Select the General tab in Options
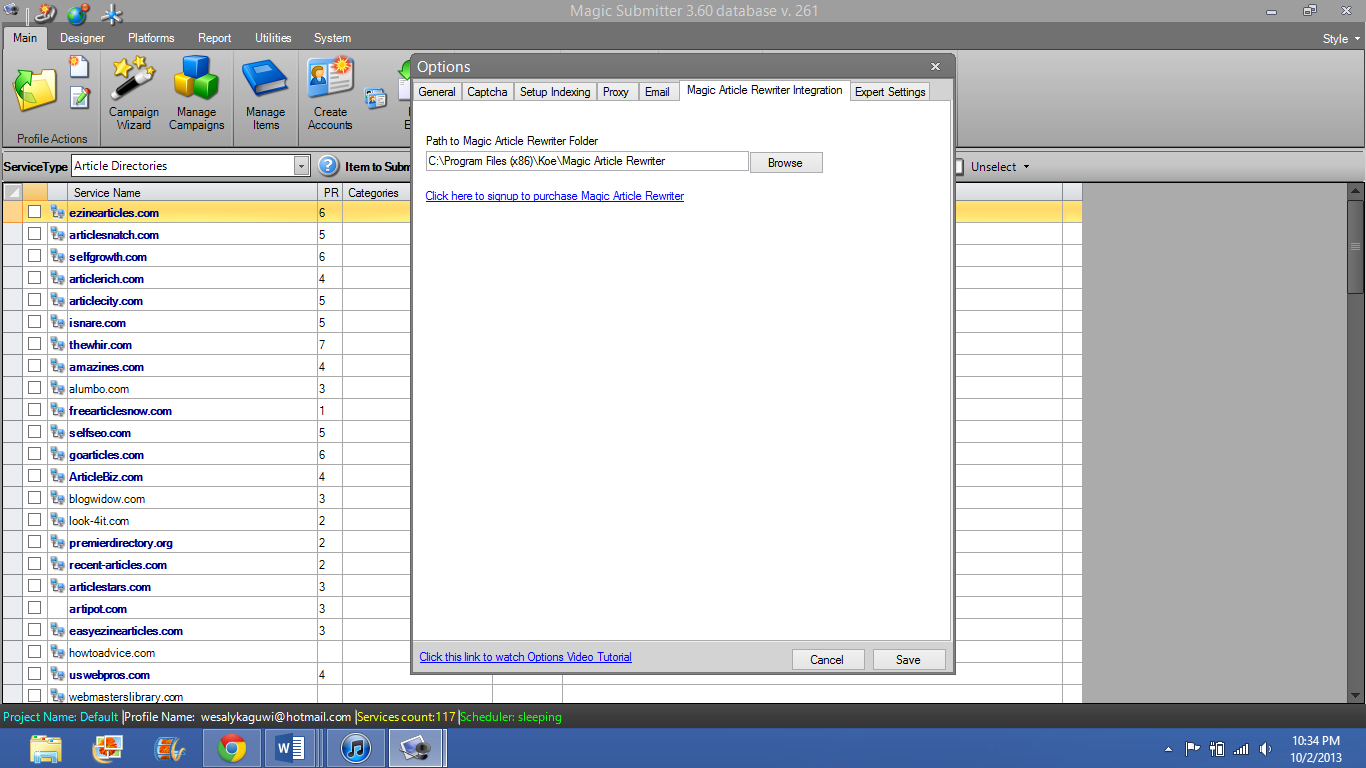The image size is (1366, 768). 437,92
